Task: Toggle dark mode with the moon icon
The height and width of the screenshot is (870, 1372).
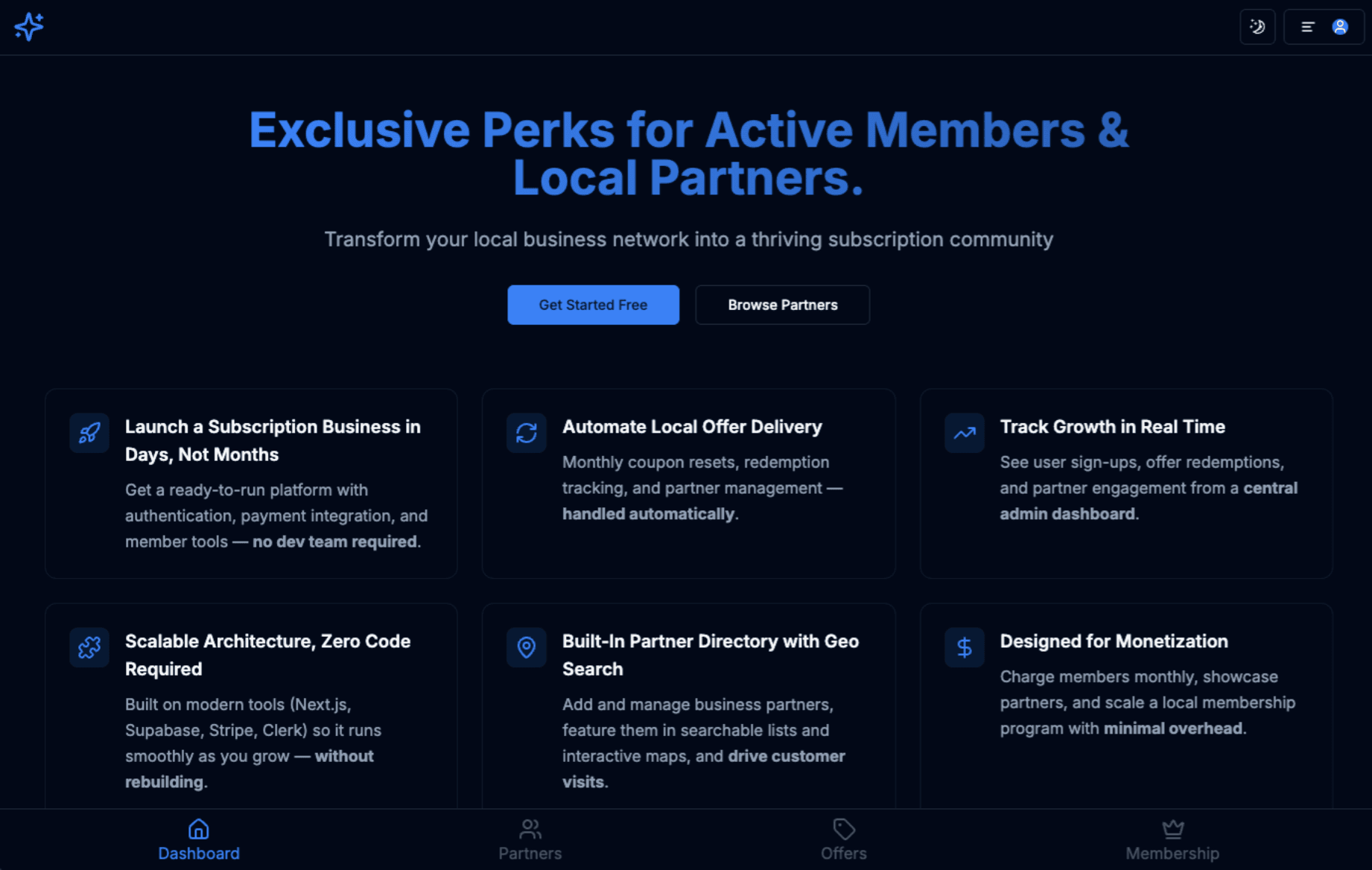Action: coord(1257,27)
